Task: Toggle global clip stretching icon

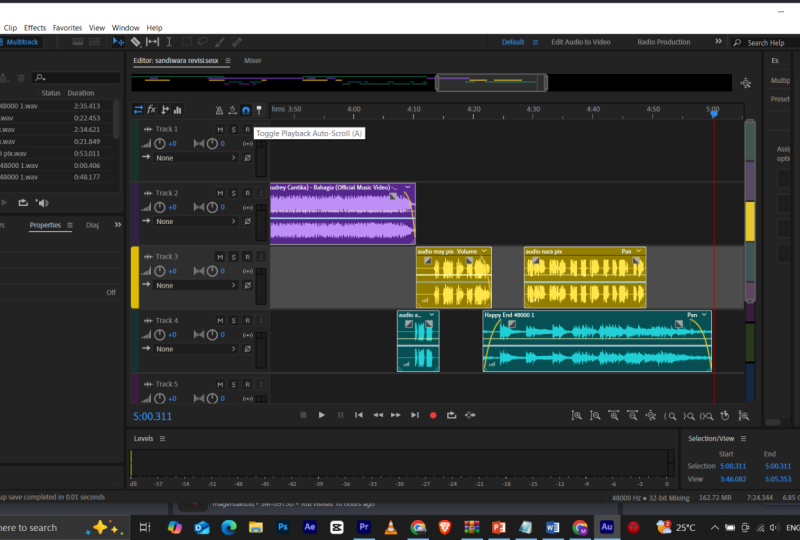Action: 232,110
